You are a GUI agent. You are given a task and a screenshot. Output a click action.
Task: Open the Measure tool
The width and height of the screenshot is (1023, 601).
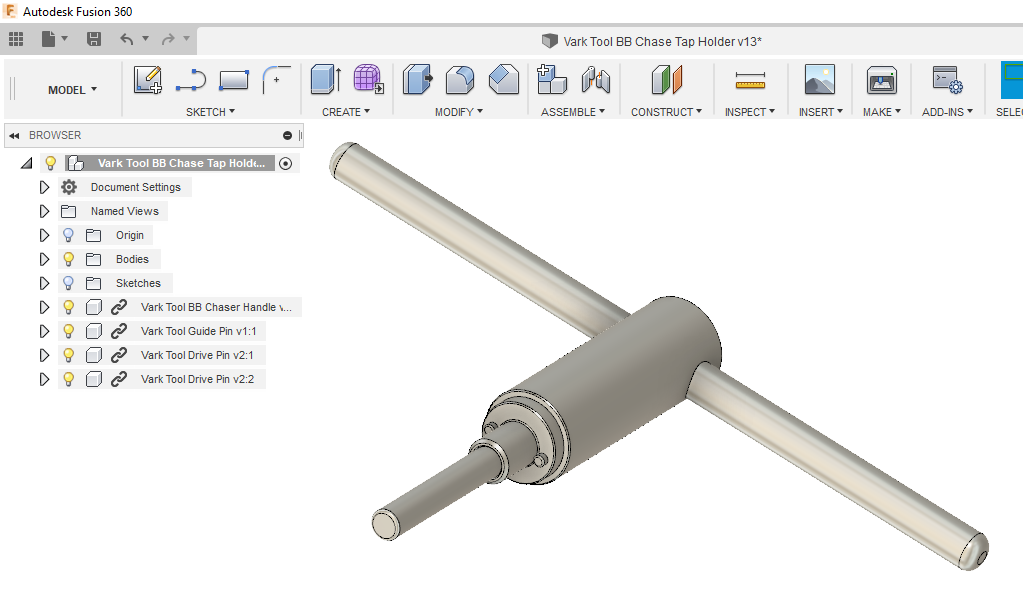(x=749, y=80)
